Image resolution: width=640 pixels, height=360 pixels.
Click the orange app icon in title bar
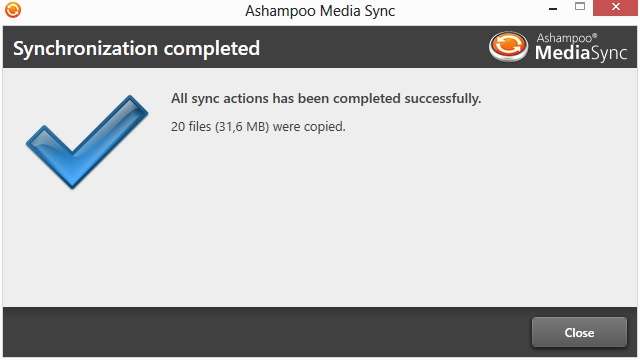click(x=13, y=10)
